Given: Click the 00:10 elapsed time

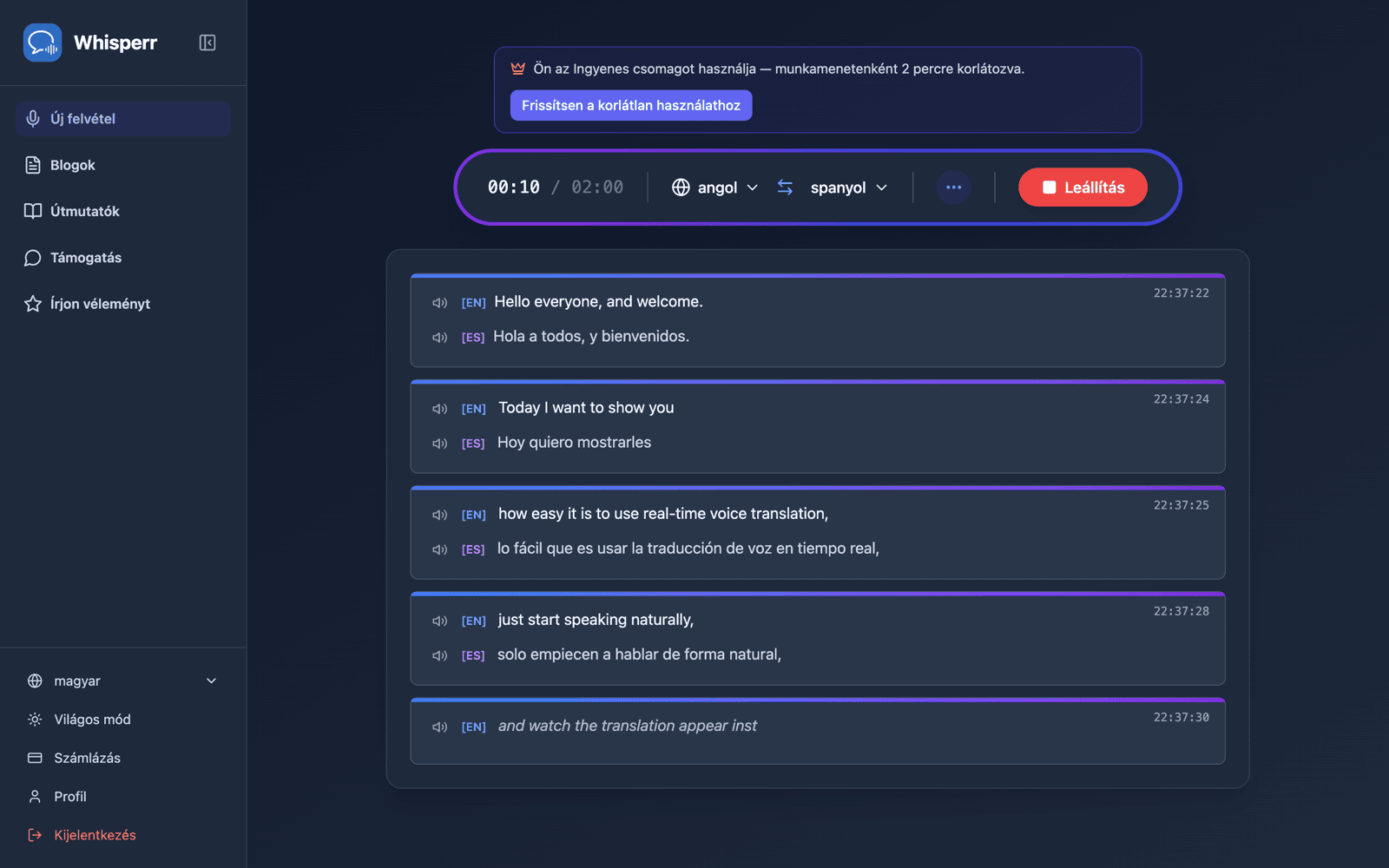Looking at the screenshot, I should [514, 187].
